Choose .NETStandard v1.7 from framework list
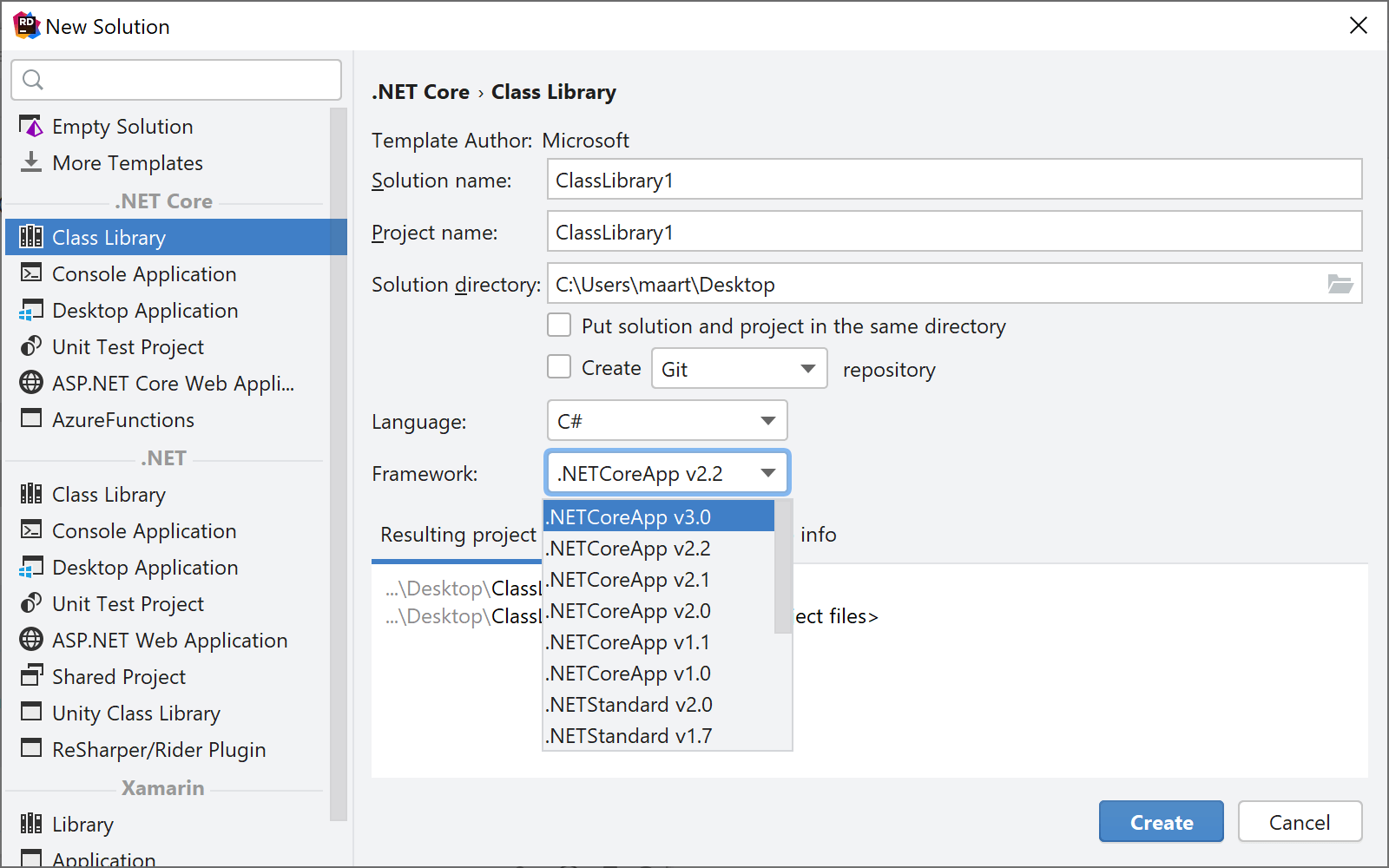Image resolution: width=1389 pixels, height=868 pixels. [659, 734]
